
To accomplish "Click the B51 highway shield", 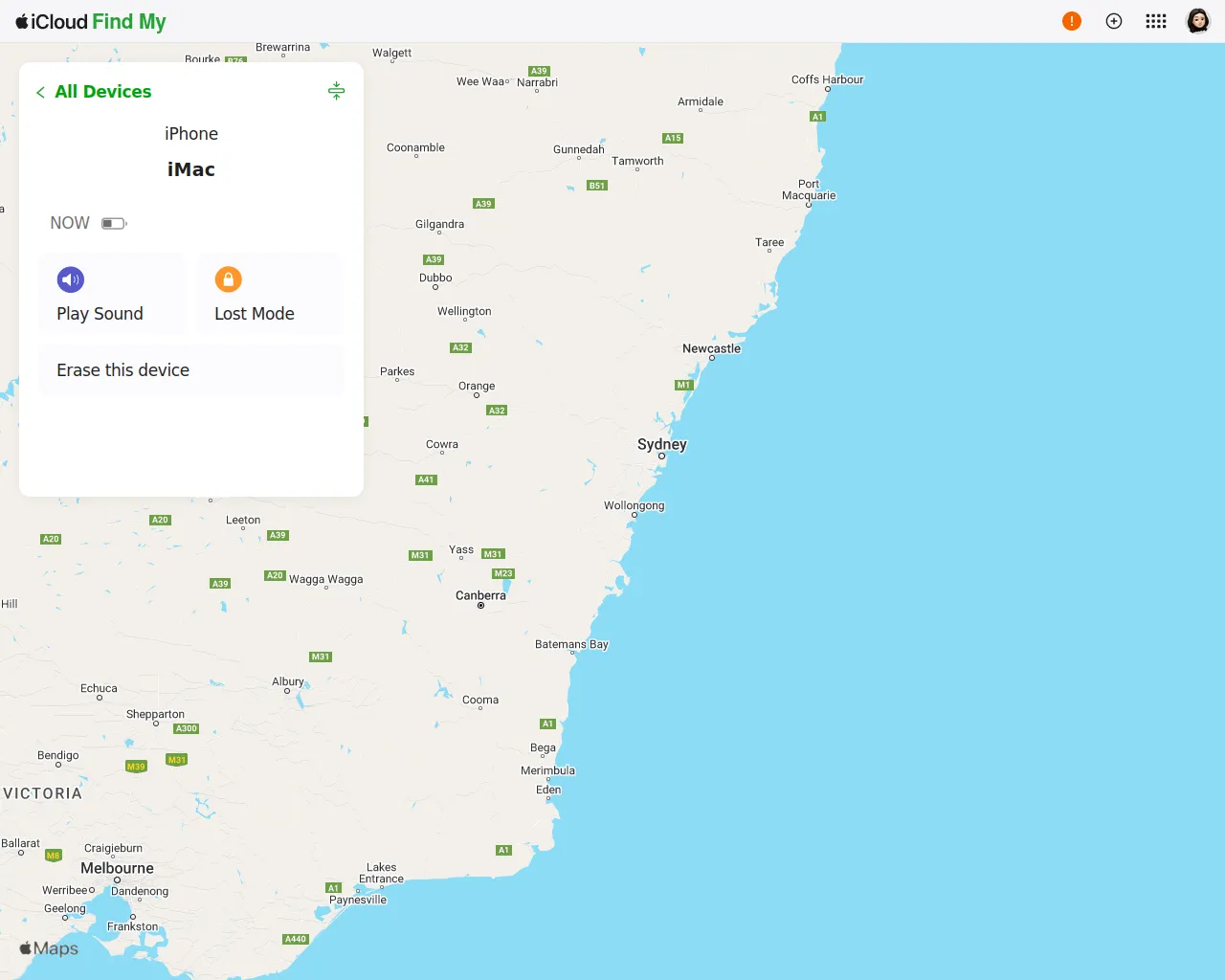I will pos(597,186).
